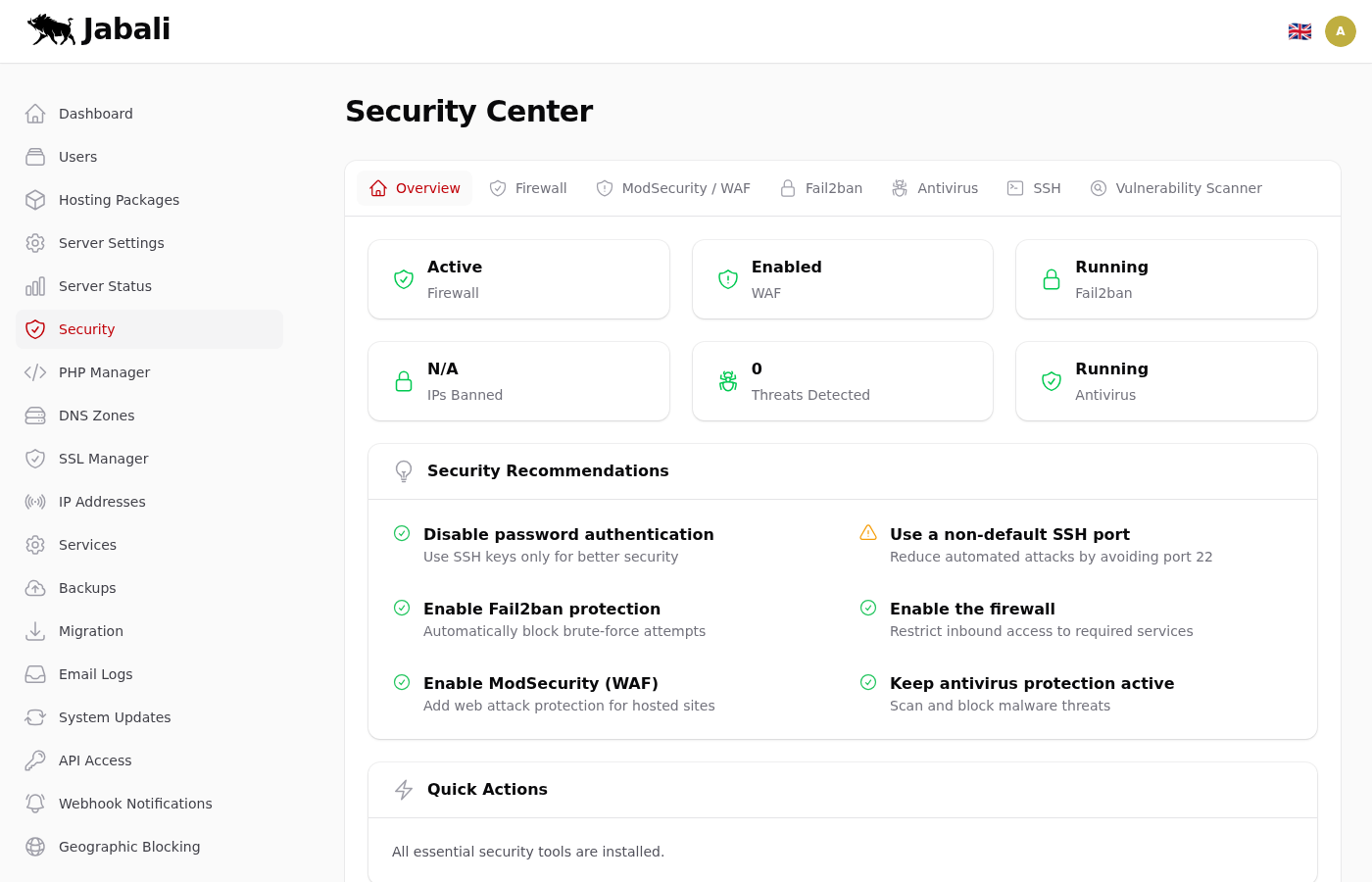Open Hosting Packages cube icon
Viewport: 1372px width, 882px height.
pyautogui.click(x=35, y=200)
